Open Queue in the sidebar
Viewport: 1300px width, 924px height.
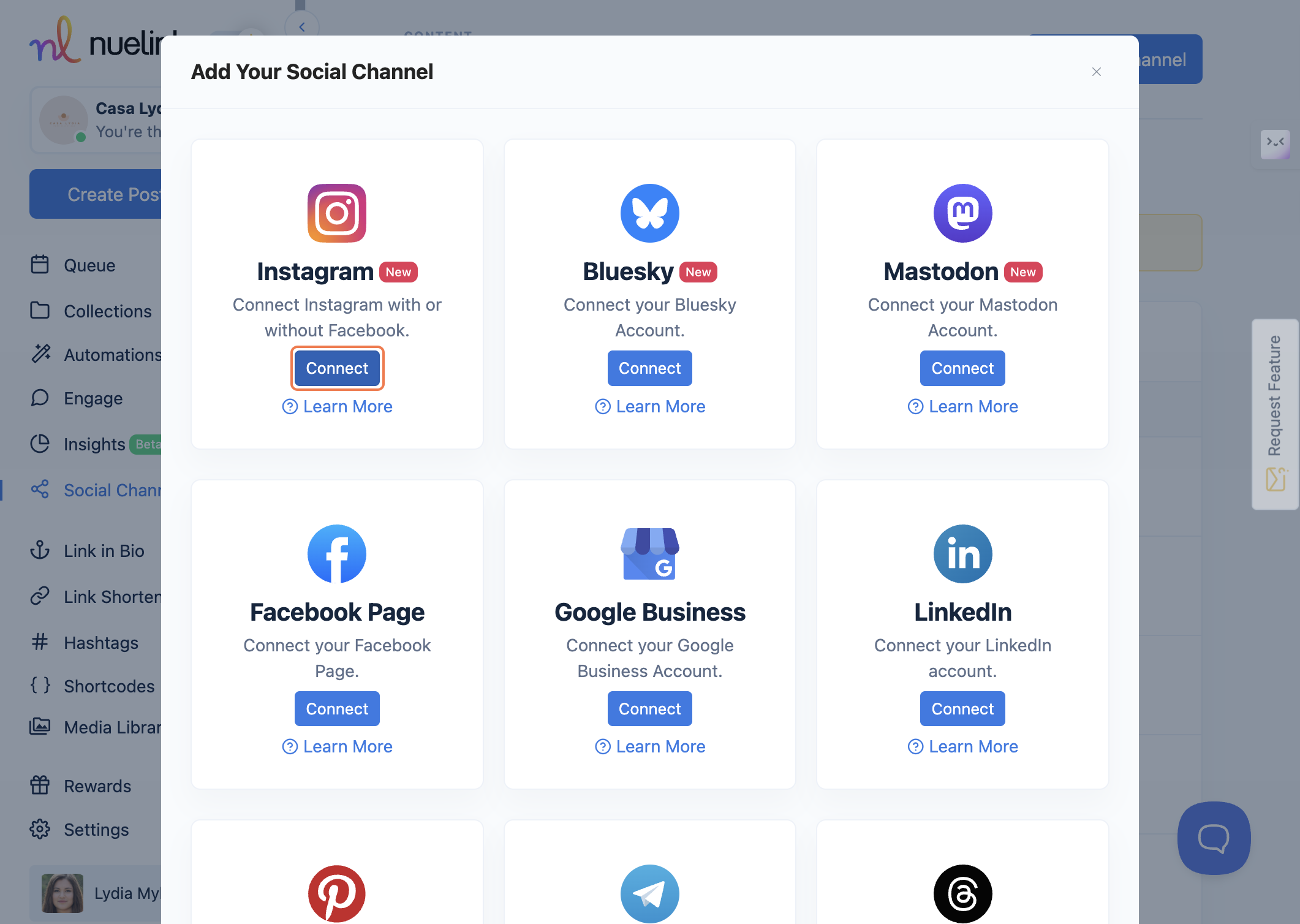coord(89,265)
